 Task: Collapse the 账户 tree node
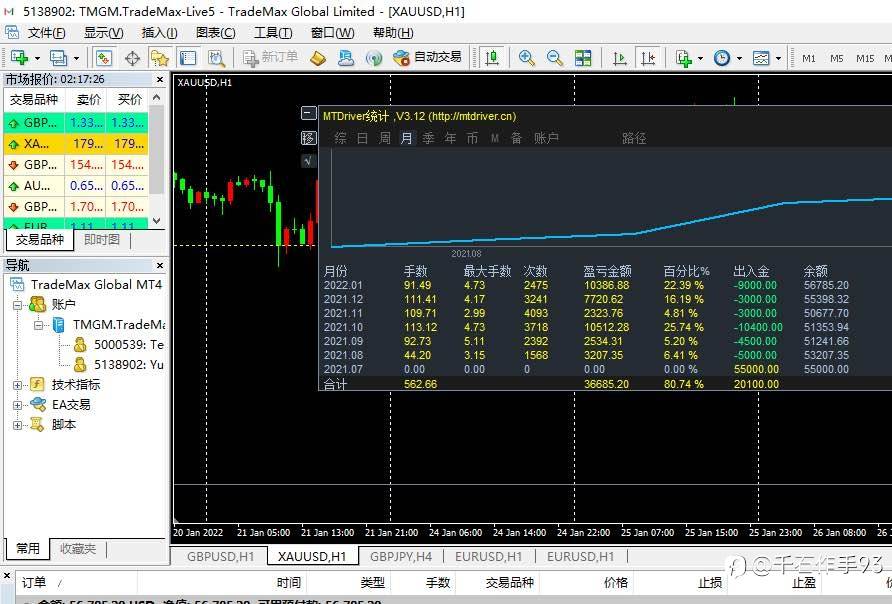18,305
